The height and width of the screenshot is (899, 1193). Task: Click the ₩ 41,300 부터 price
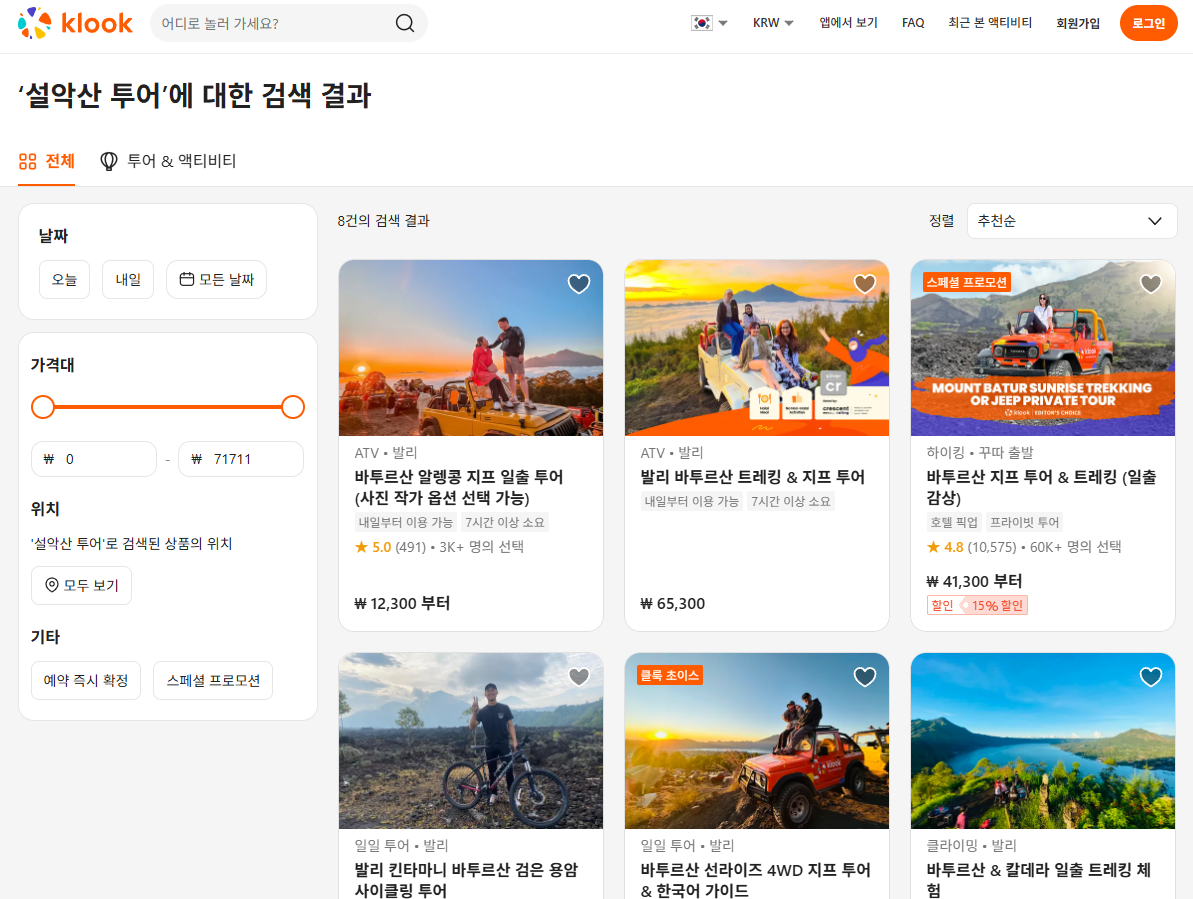tap(974, 581)
